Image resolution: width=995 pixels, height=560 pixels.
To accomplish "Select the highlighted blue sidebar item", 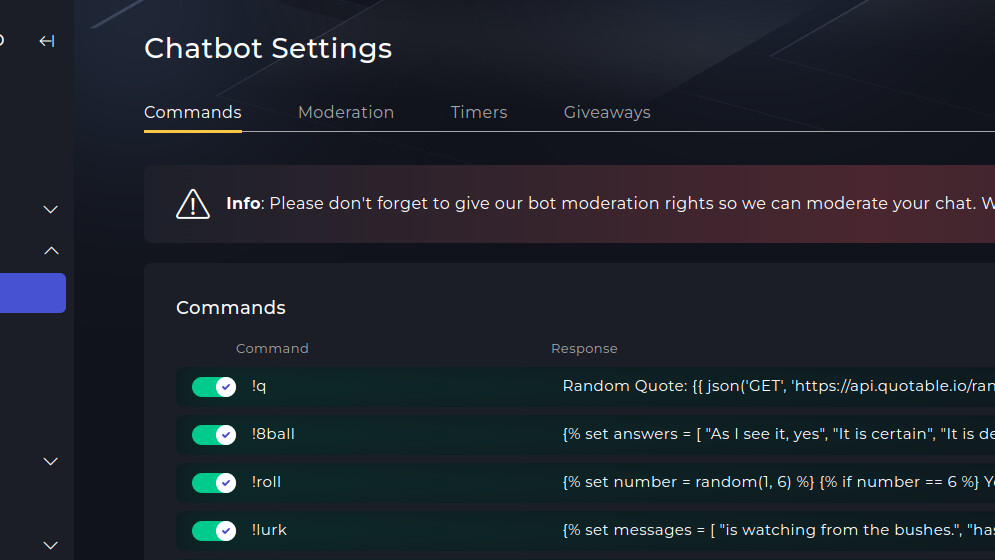I will (33, 293).
